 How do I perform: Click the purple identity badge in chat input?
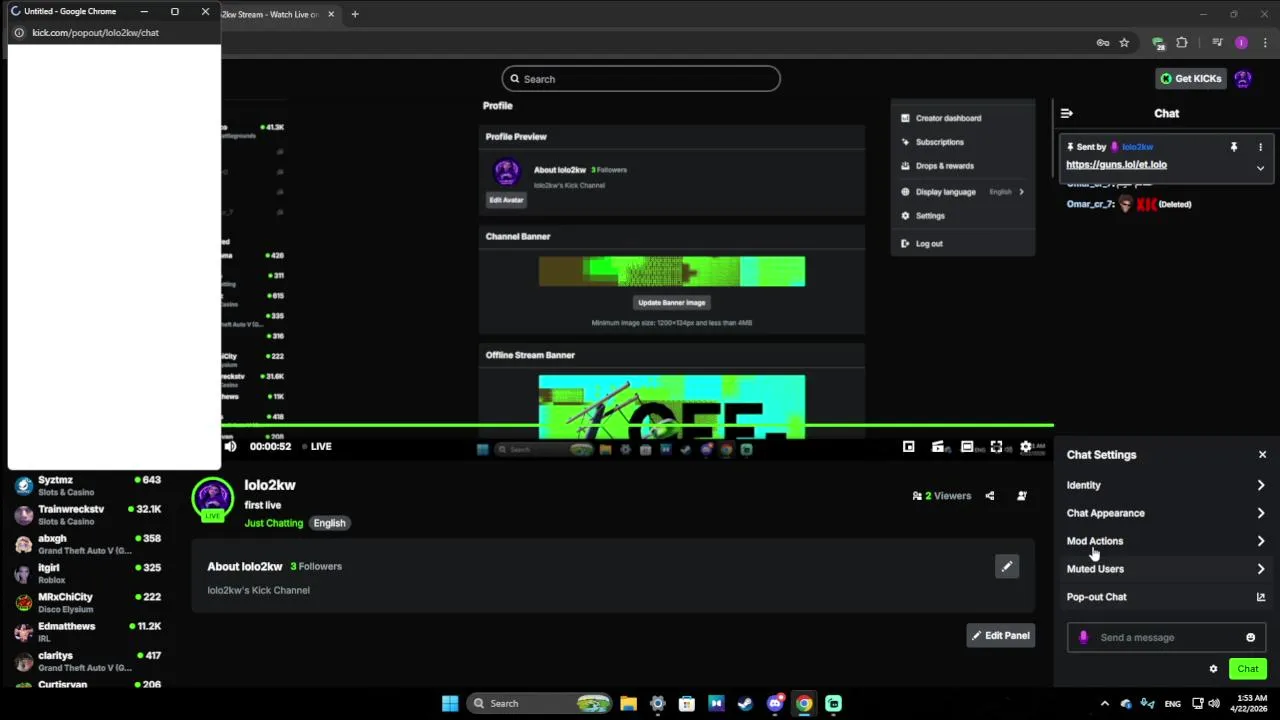[1083, 637]
